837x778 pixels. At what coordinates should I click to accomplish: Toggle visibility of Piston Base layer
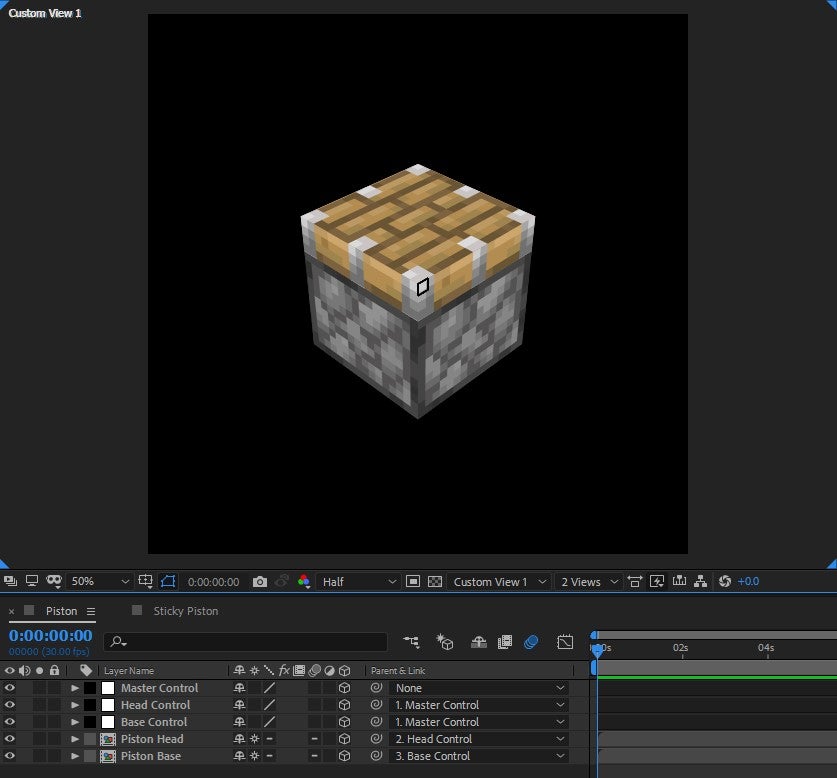10,756
